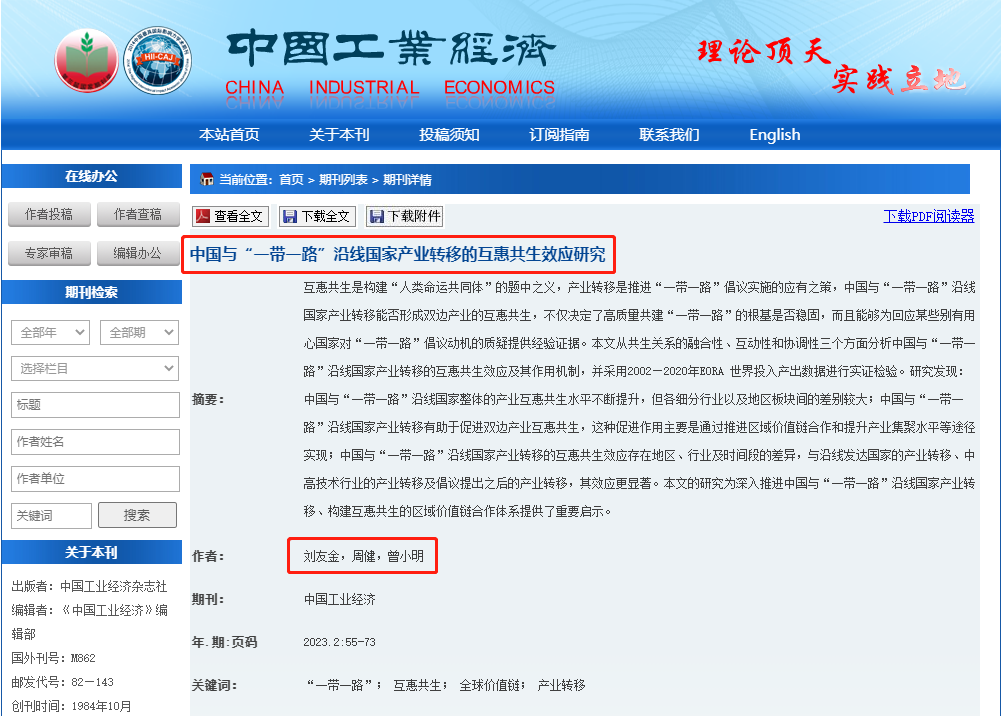Click the 下载PDF阅读器 link

[928, 216]
